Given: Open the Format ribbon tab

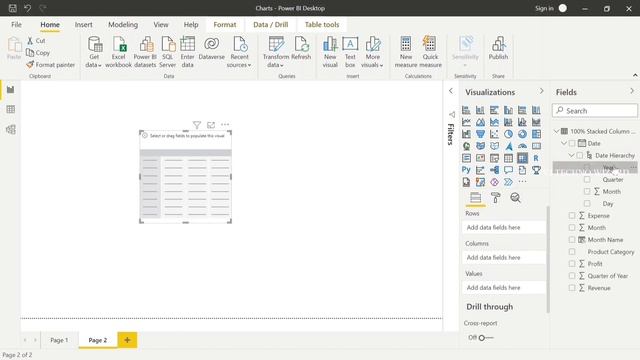Looking at the screenshot, I should tap(225, 24).
